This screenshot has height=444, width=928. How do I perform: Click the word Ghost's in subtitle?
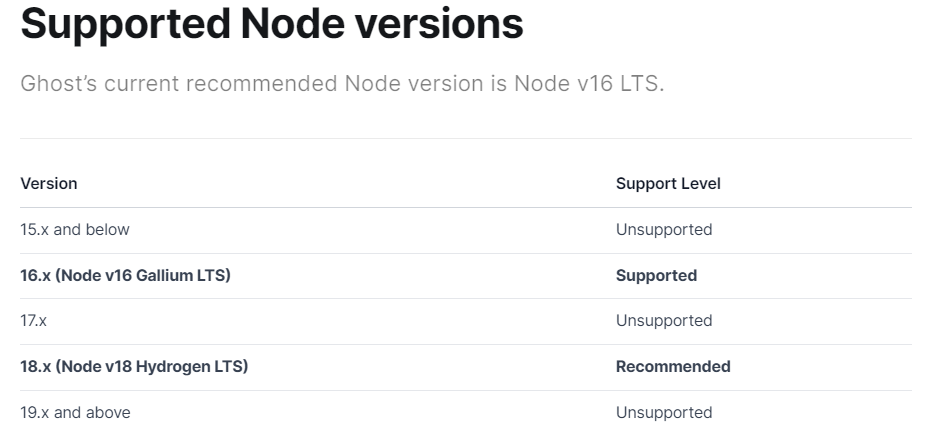[59, 83]
